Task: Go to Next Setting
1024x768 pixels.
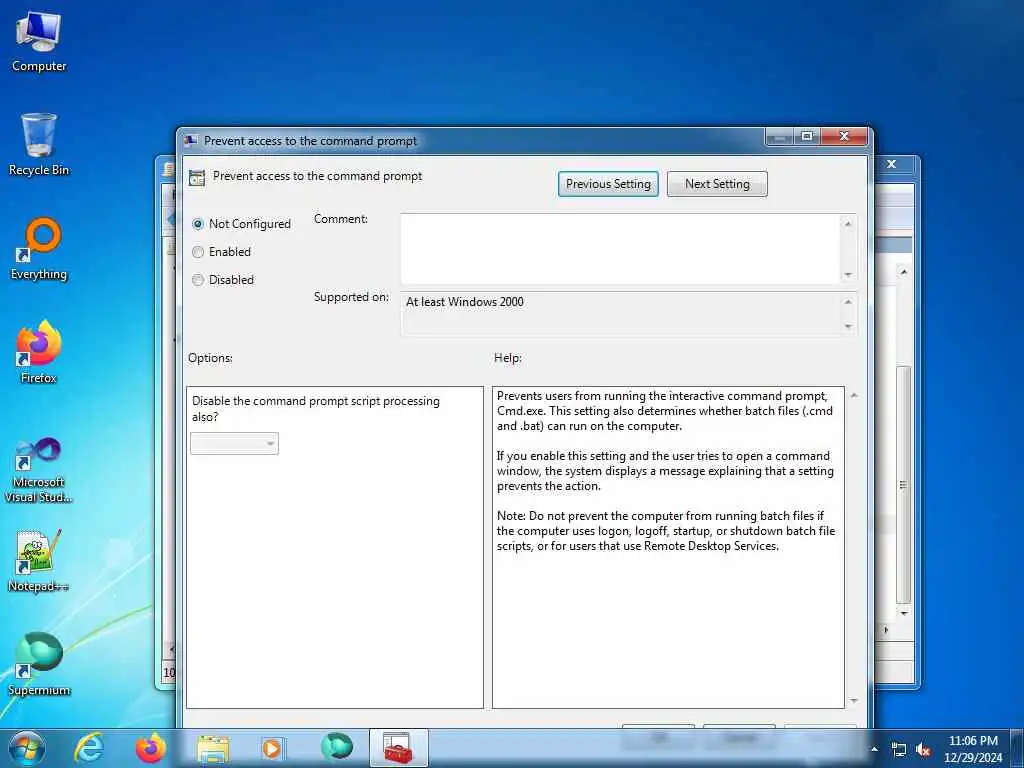Action: [717, 184]
